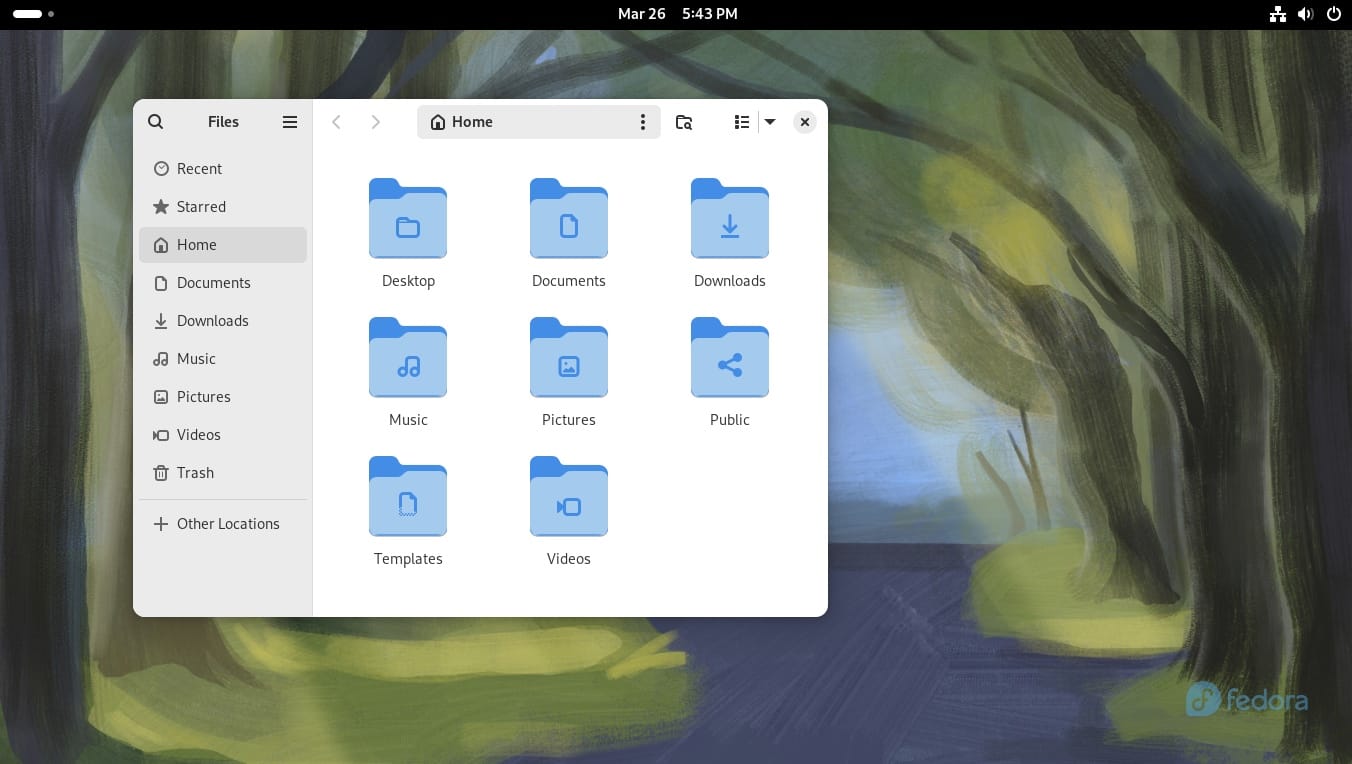This screenshot has width=1352, height=764.
Task: Open the main hamburger menu
Action: [290, 121]
